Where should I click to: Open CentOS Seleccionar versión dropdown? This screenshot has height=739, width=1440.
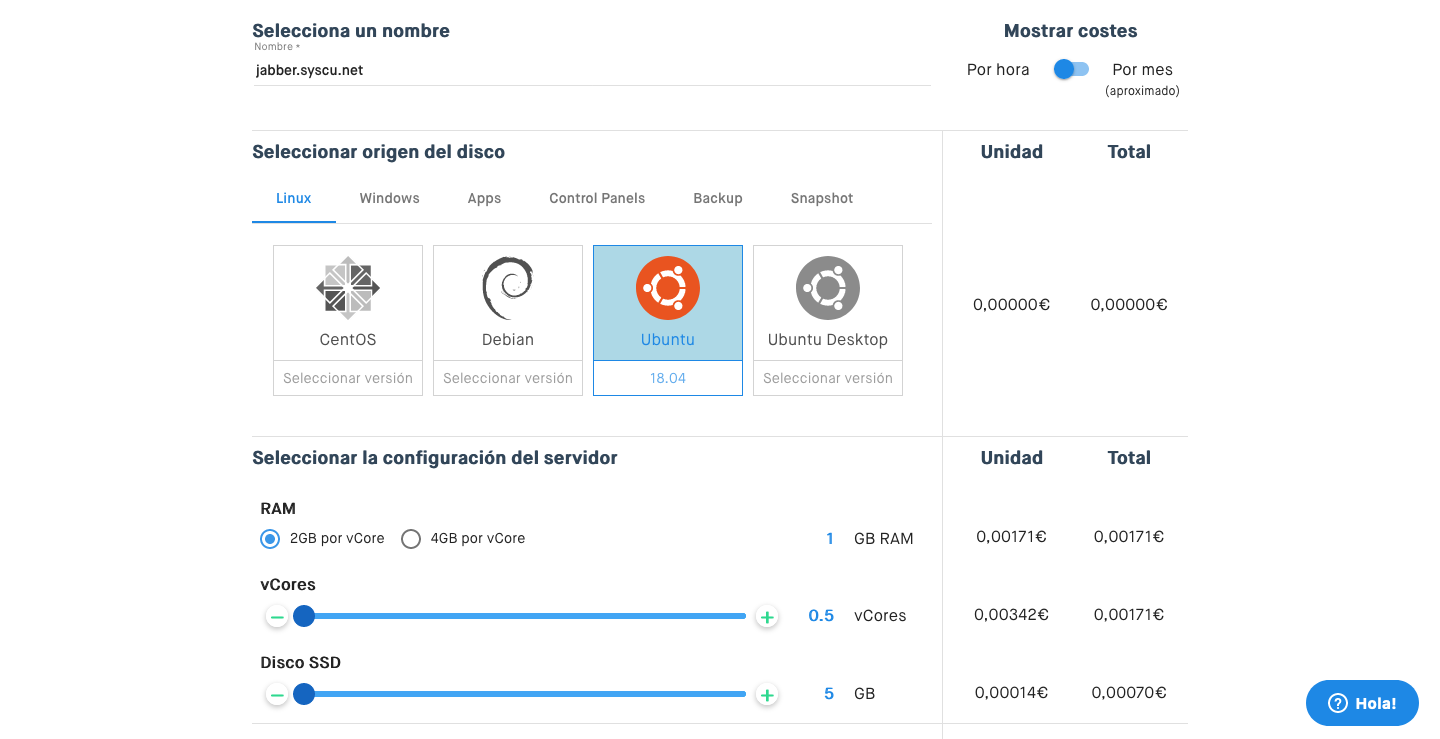[348, 378]
